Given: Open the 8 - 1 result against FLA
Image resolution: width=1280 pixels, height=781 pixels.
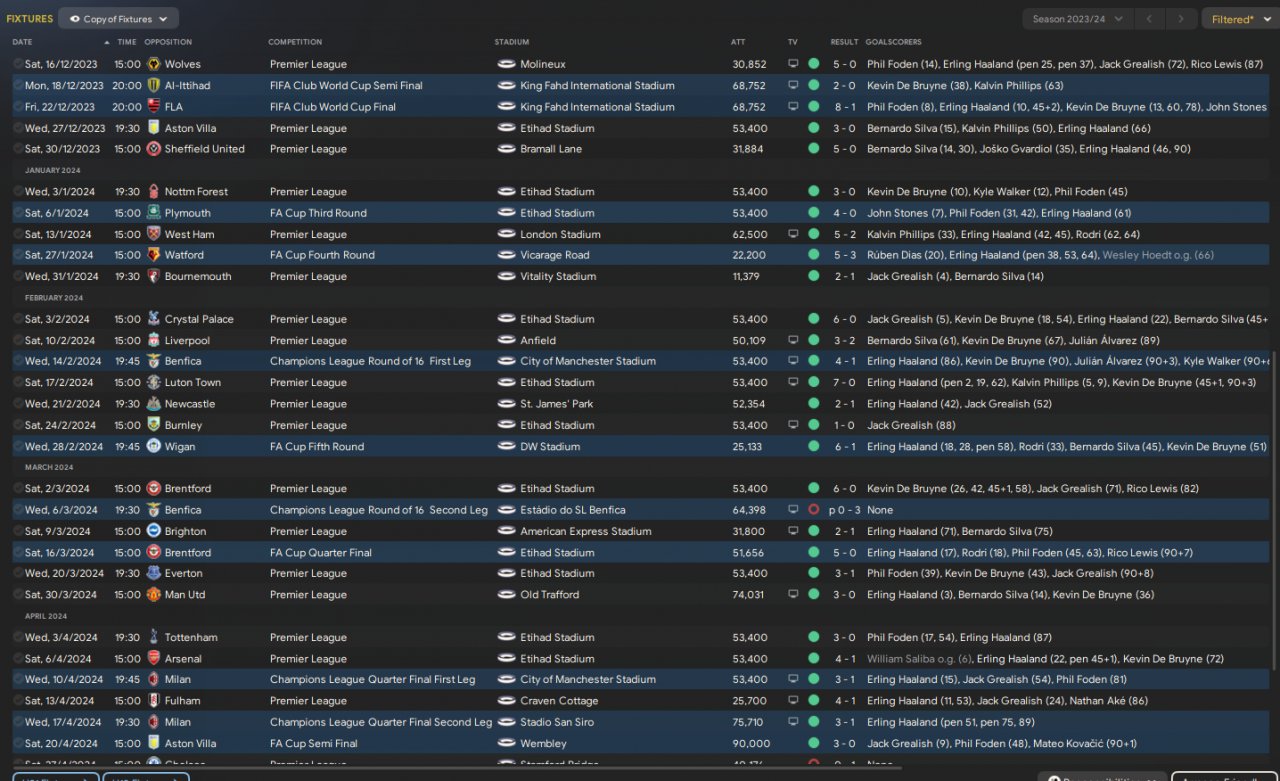Looking at the screenshot, I should click(844, 107).
